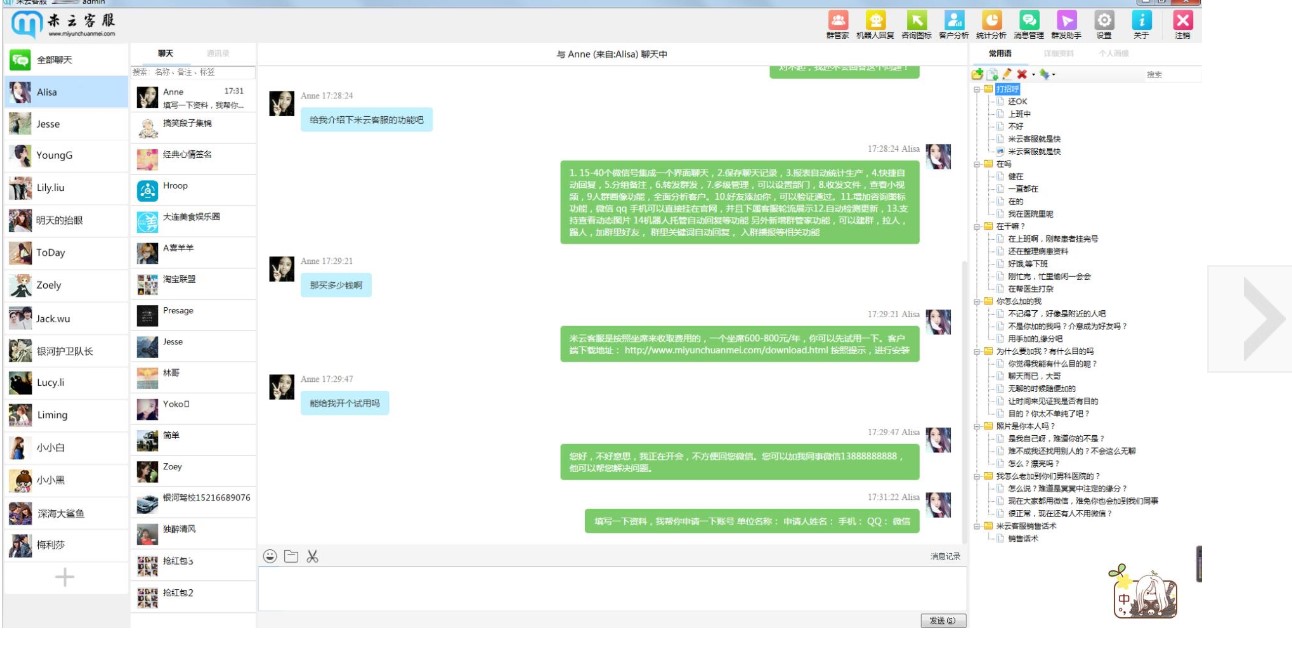Switch to the 通讯录 tab

(x=218, y=53)
